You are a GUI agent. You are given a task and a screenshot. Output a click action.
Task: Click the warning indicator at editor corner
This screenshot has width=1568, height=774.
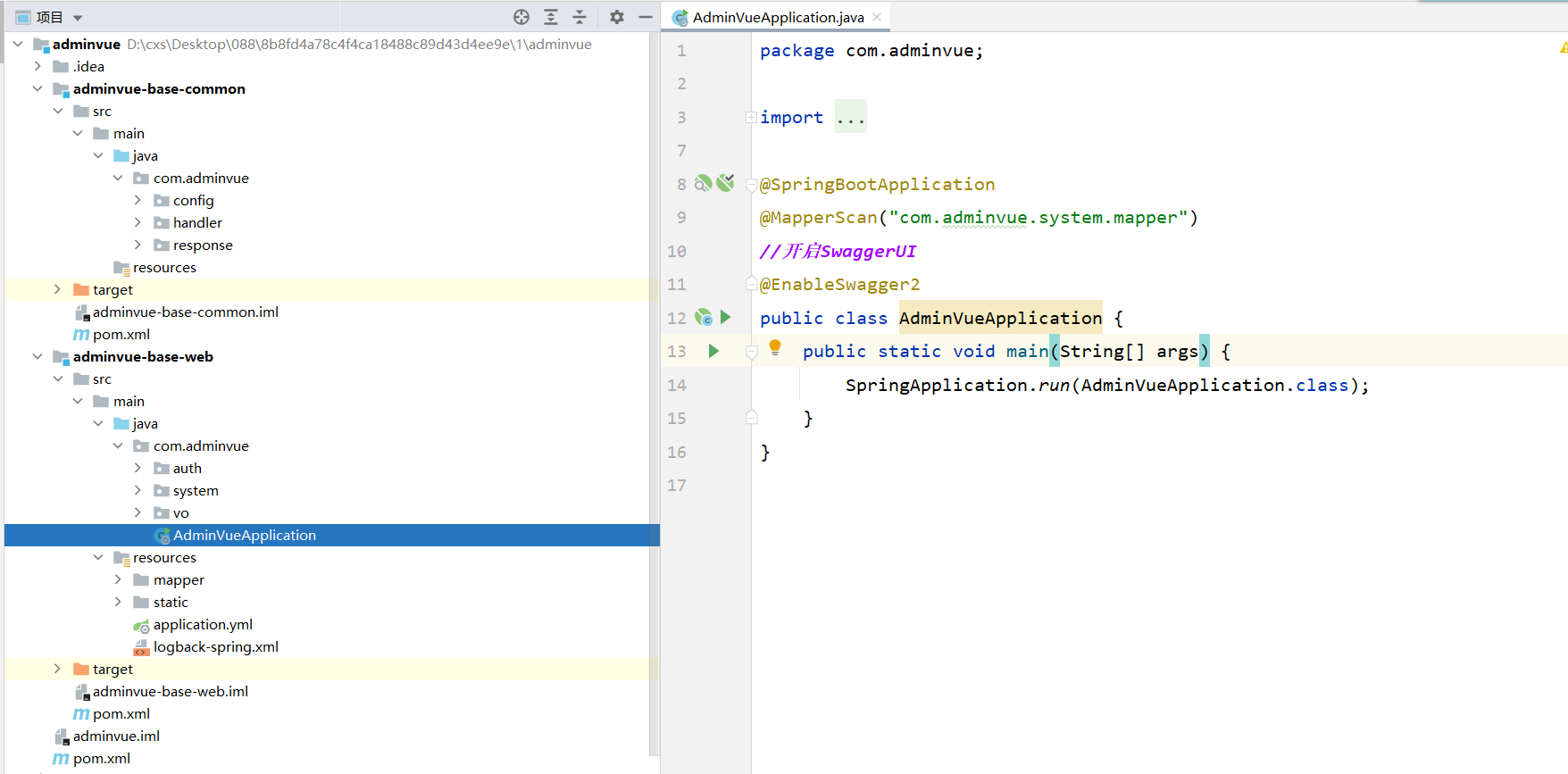pyautogui.click(x=1563, y=48)
